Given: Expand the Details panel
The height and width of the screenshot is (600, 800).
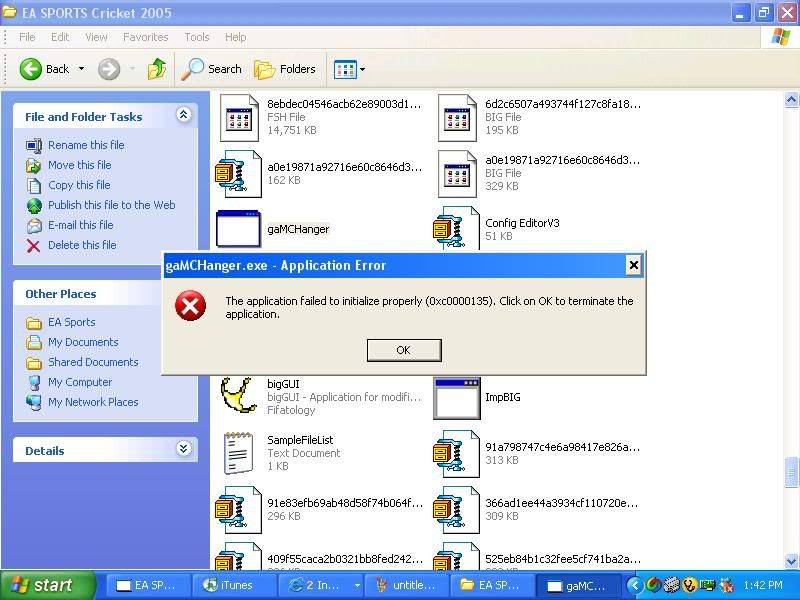Looking at the screenshot, I should (184, 449).
